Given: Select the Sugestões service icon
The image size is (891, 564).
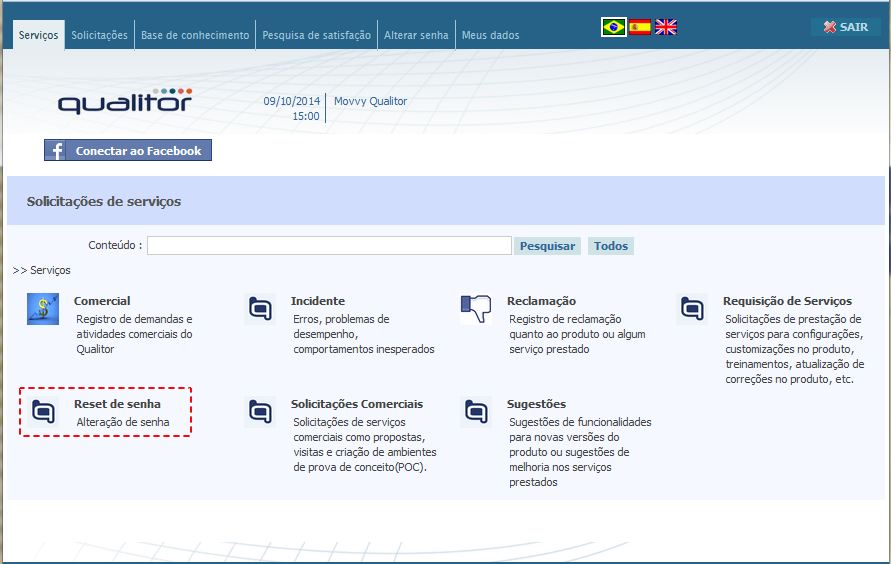Looking at the screenshot, I should (x=476, y=412).
